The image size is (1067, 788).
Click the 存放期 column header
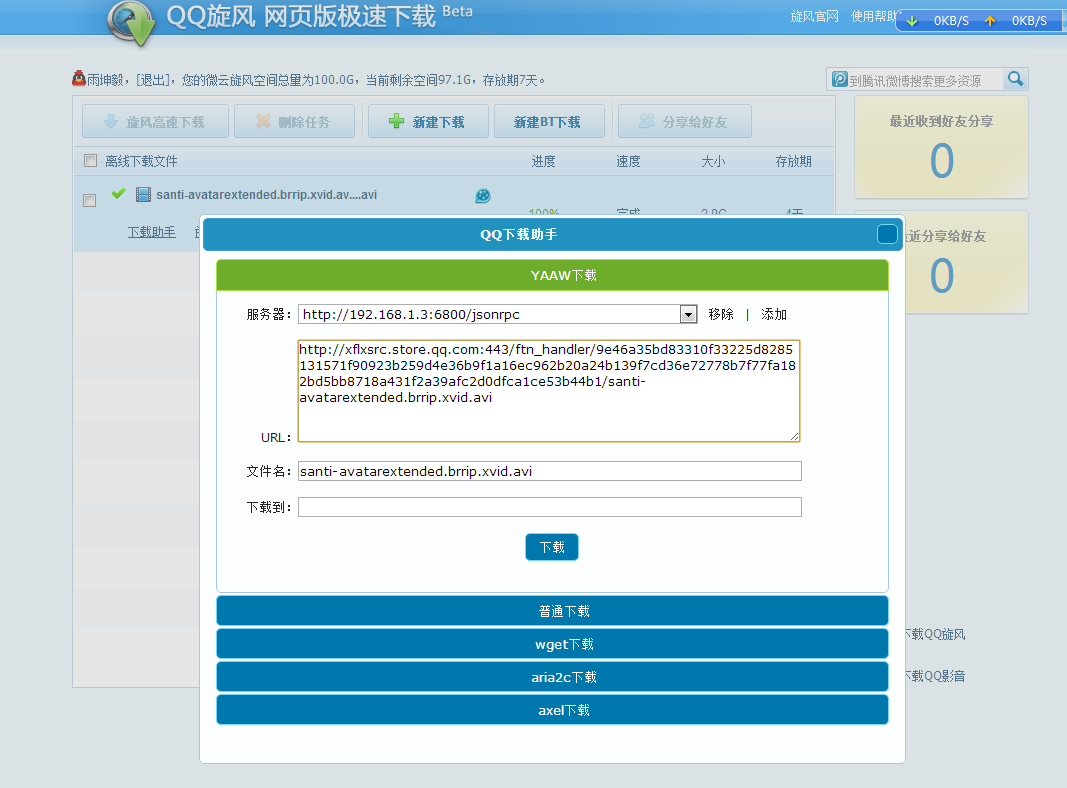click(x=793, y=161)
